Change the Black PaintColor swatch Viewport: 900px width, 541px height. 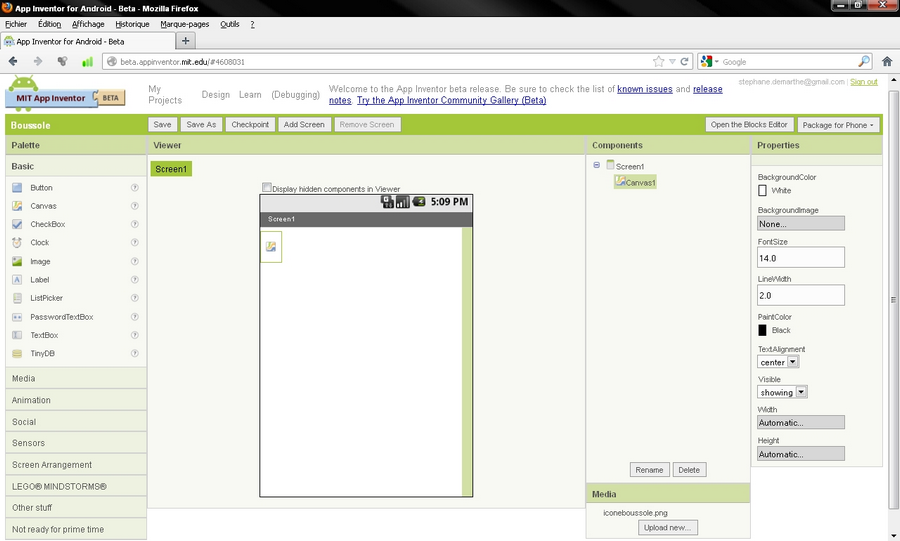[762, 330]
